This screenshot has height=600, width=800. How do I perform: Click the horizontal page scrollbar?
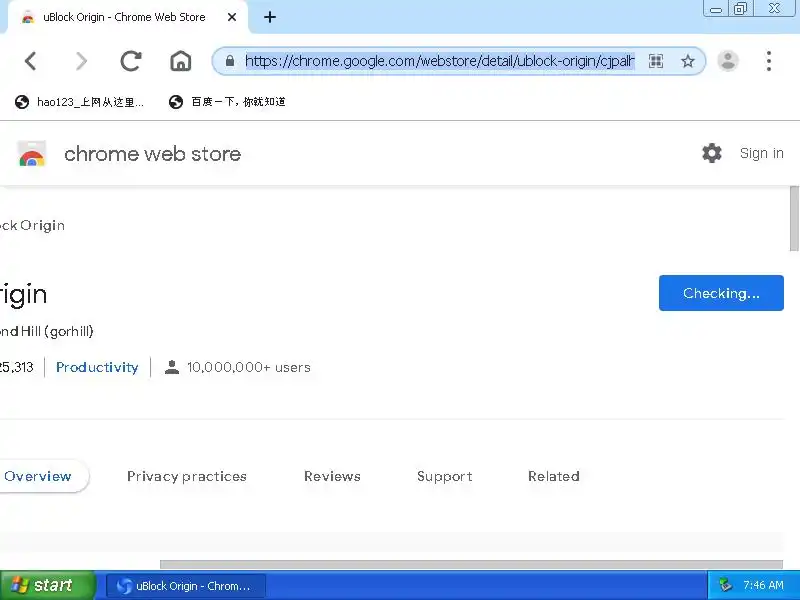click(471, 564)
